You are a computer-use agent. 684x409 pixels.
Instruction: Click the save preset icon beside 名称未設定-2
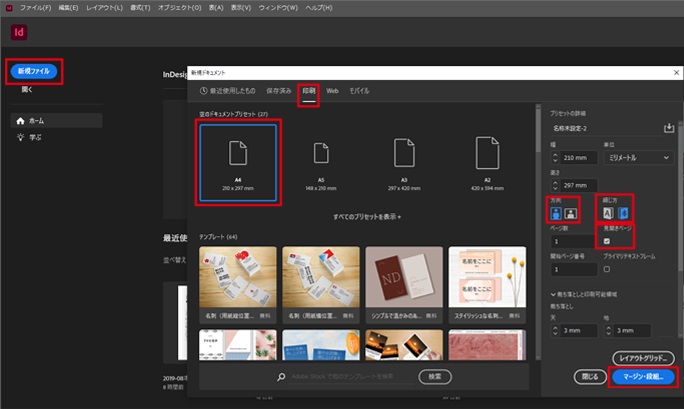click(x=669, y=128)
